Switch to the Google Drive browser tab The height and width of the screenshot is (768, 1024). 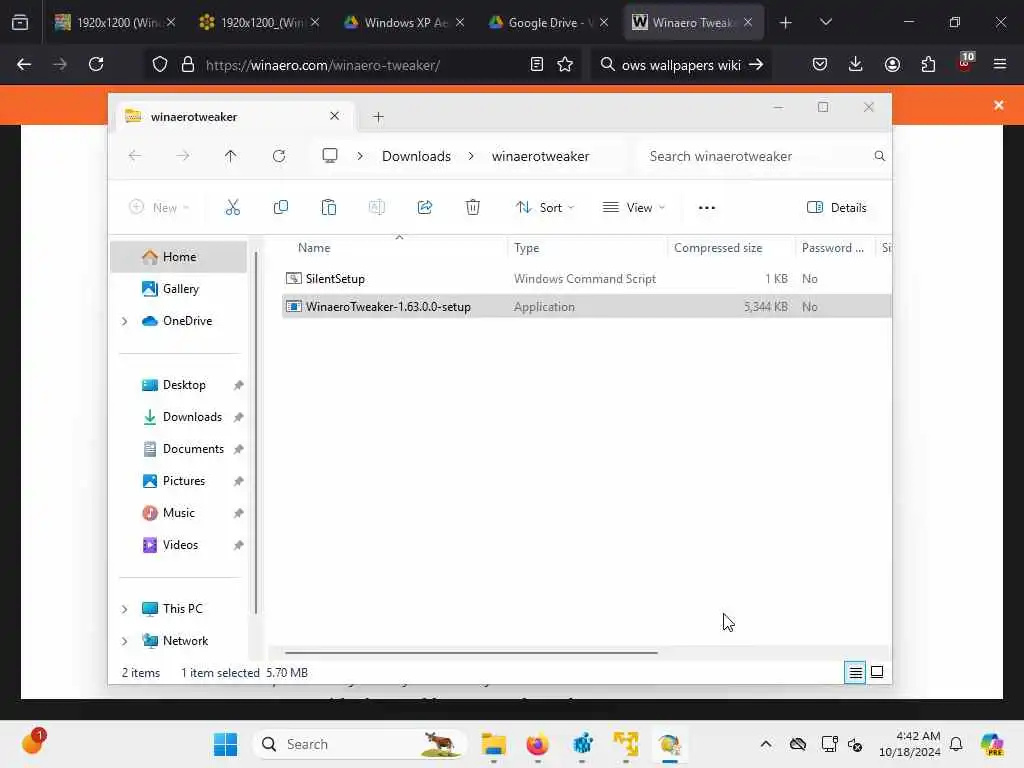coord(549,23)
